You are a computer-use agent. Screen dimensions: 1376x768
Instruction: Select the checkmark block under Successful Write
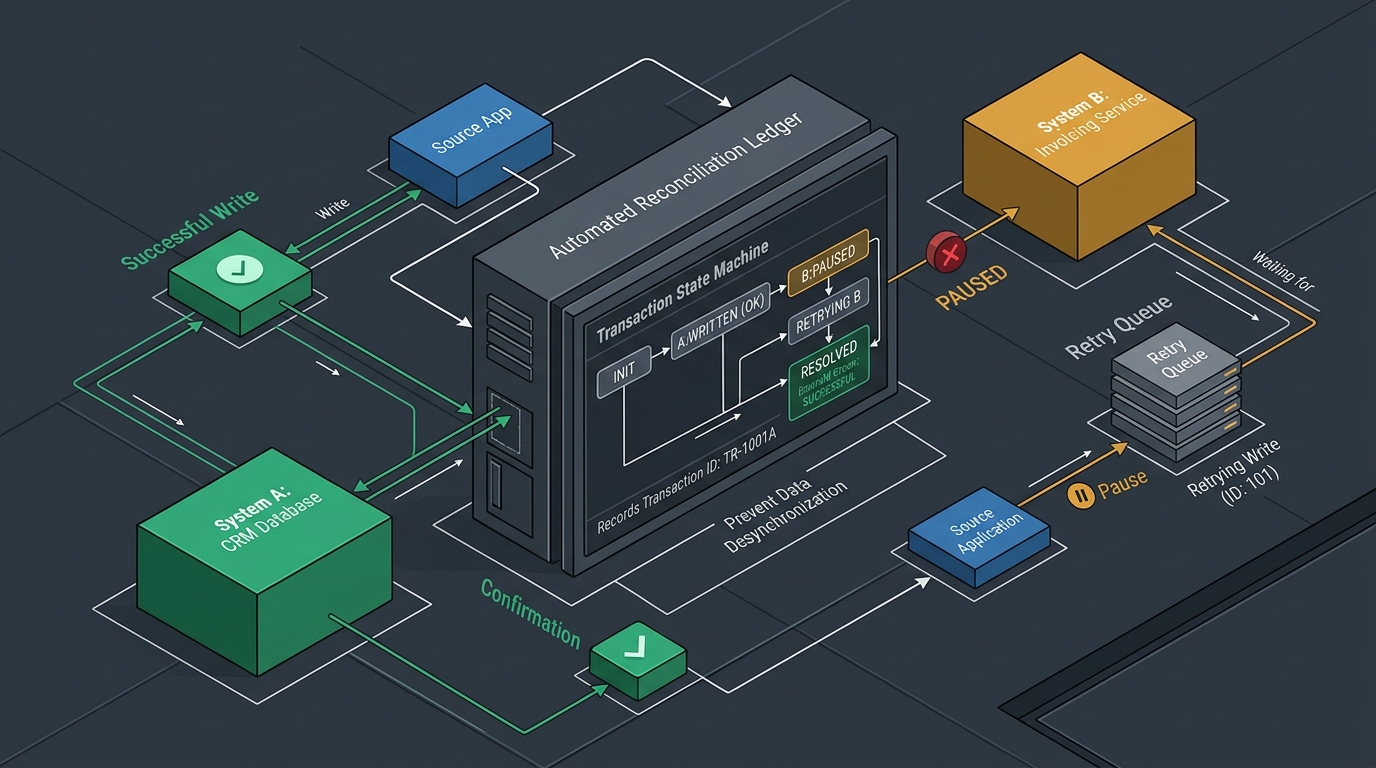click(x=241, y=281)
